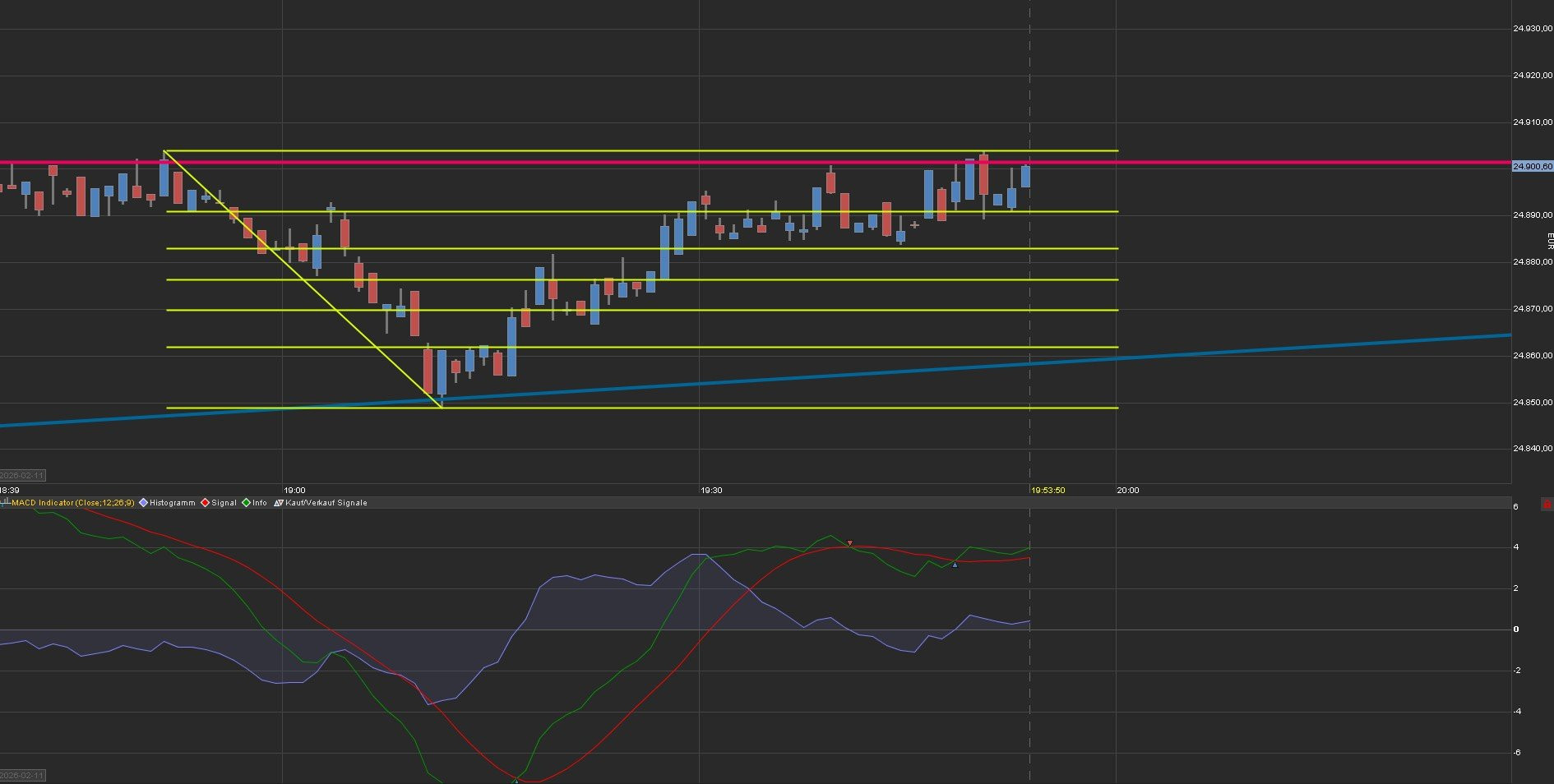Click the green Info diamond marker
Viewport: 1554px width, 784px height.
[246, 503]
